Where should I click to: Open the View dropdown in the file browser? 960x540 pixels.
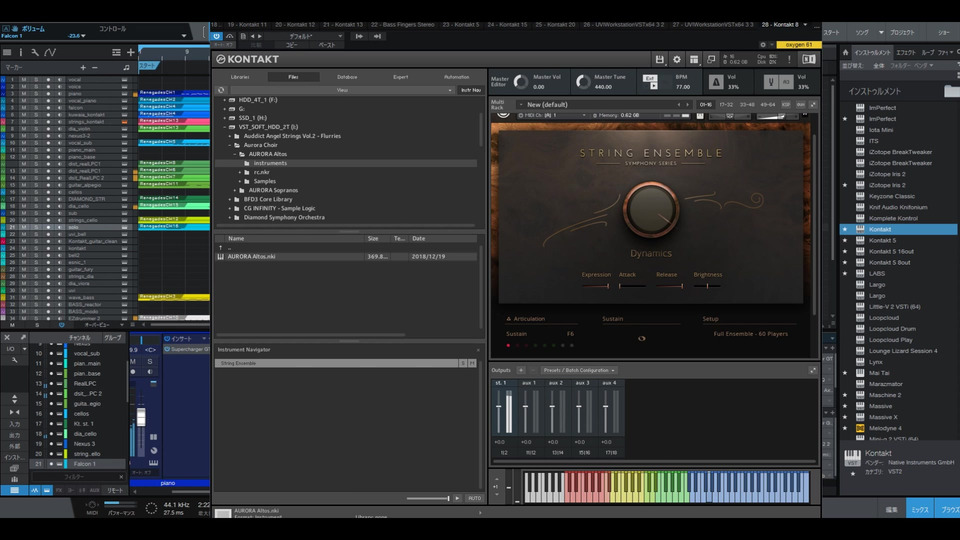tap(343, 90)
